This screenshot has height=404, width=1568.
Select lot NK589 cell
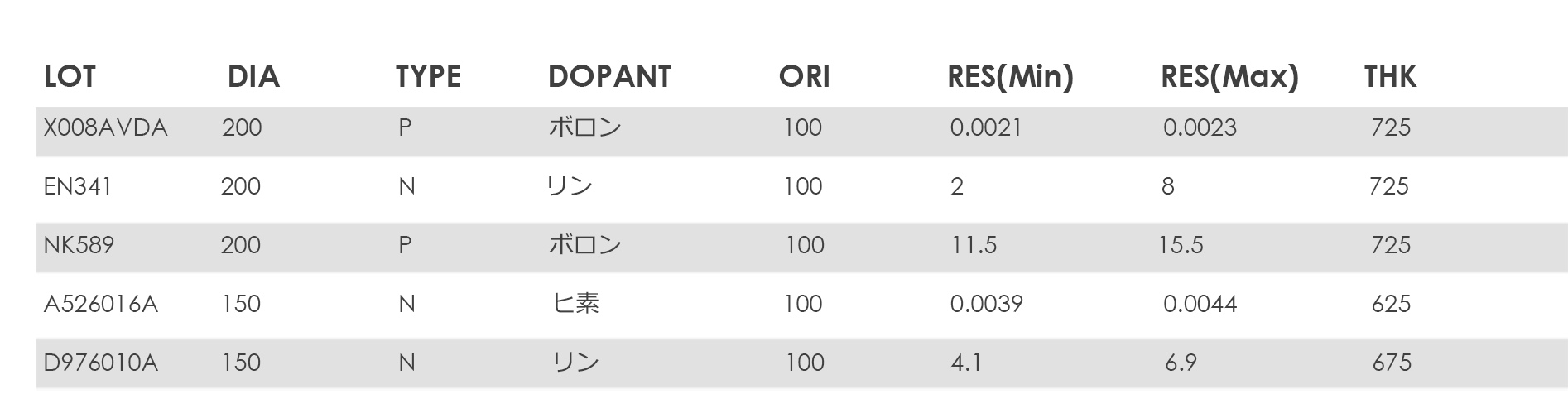click(79, 245)
